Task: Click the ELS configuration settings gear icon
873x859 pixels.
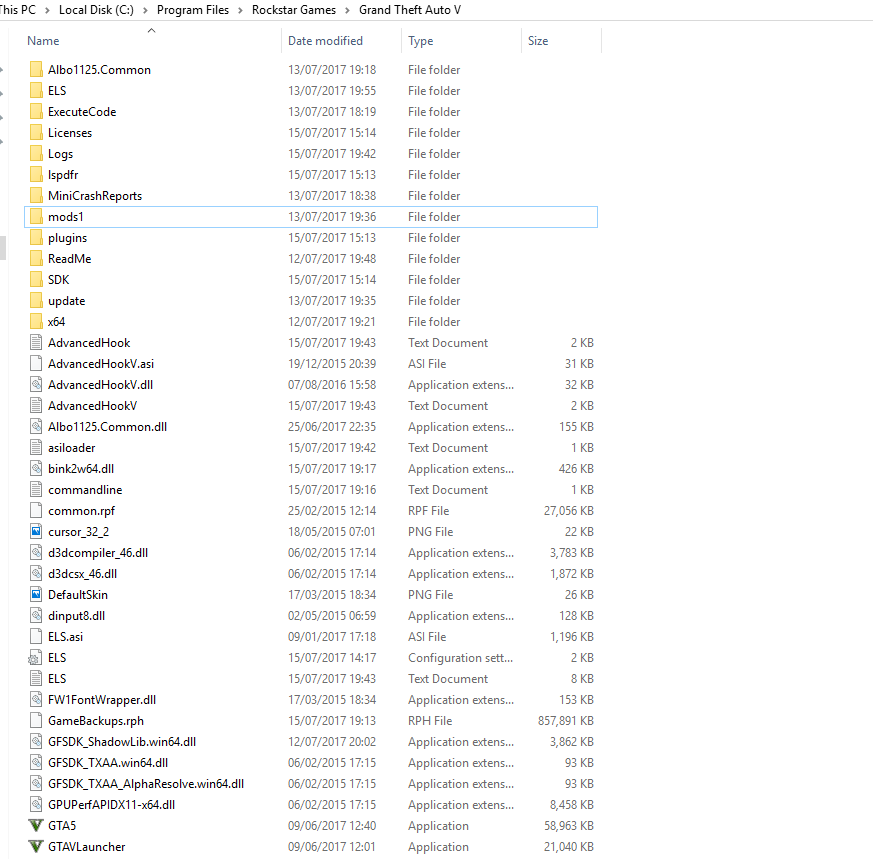Action: [35, 658]
